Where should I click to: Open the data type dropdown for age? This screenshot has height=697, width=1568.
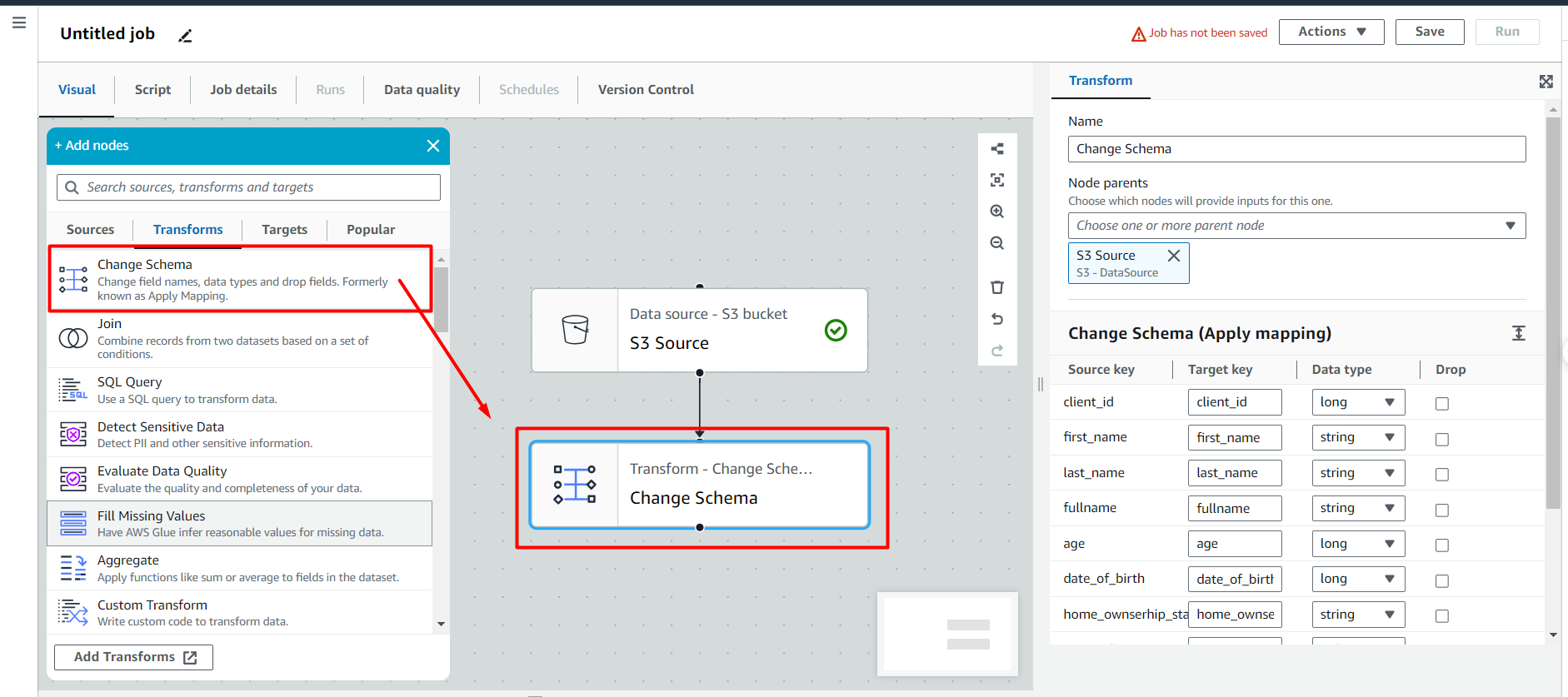1357,544
